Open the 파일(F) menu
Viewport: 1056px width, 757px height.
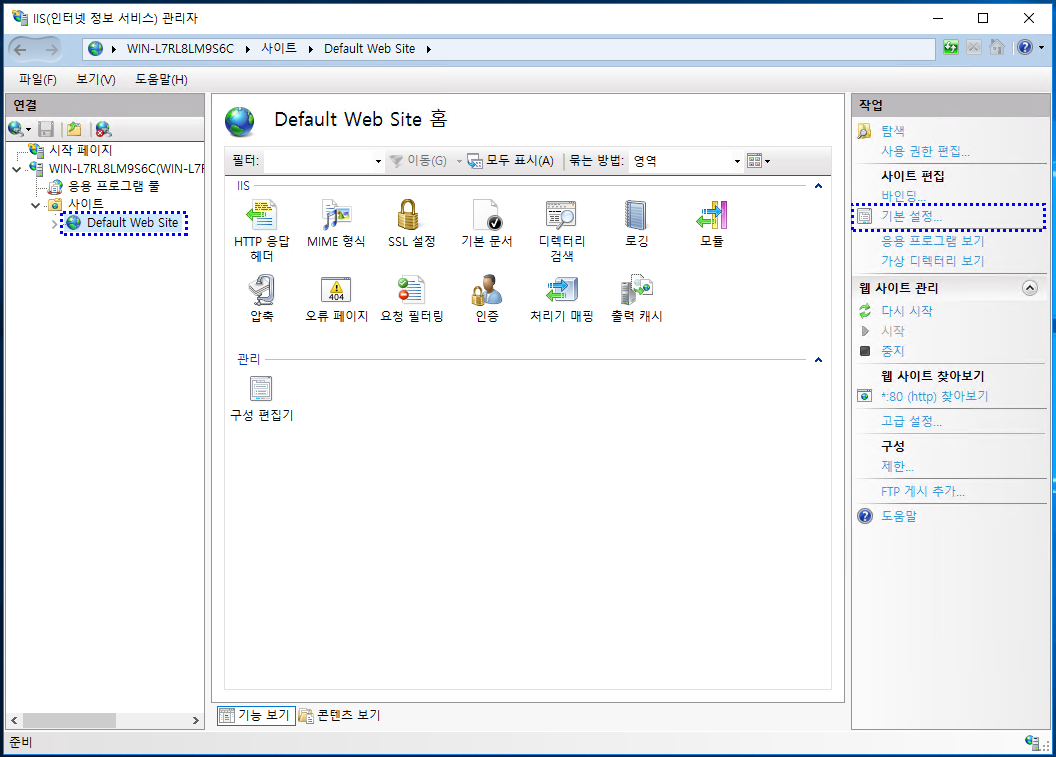click(x=38, y=79)
